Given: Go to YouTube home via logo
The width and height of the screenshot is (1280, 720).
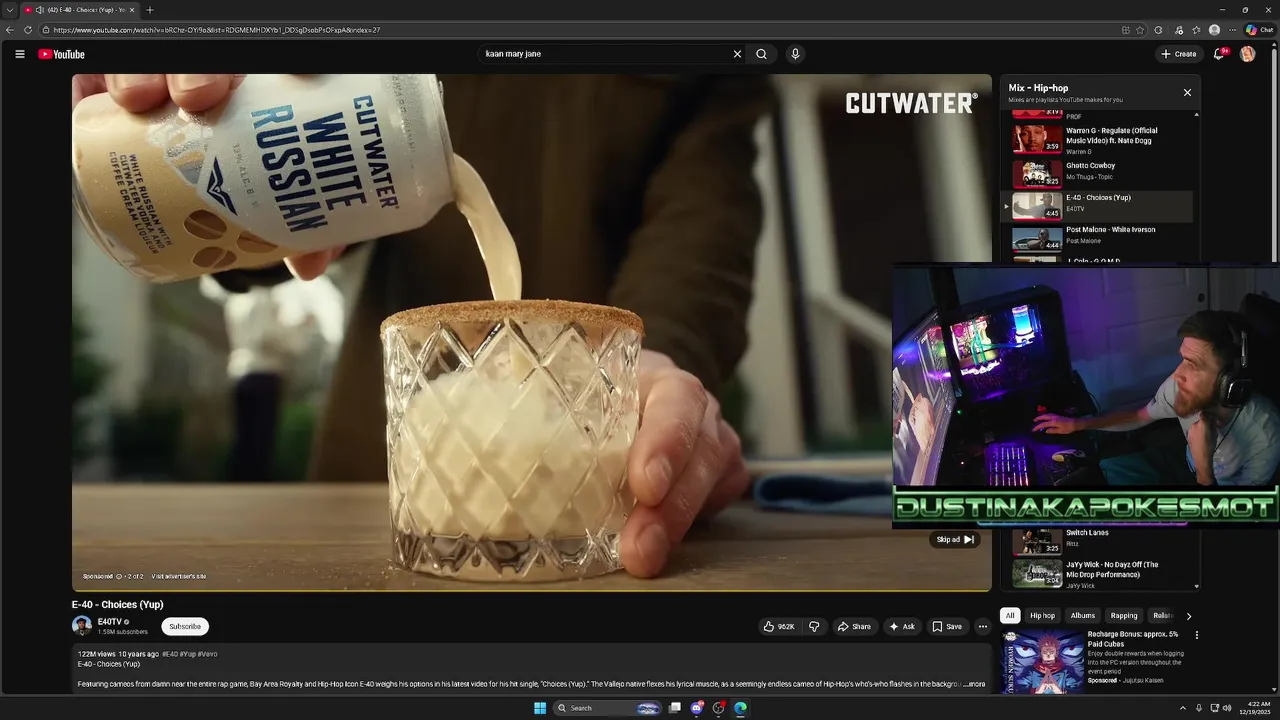Looking at the screenshot, I should click(61, 54).
